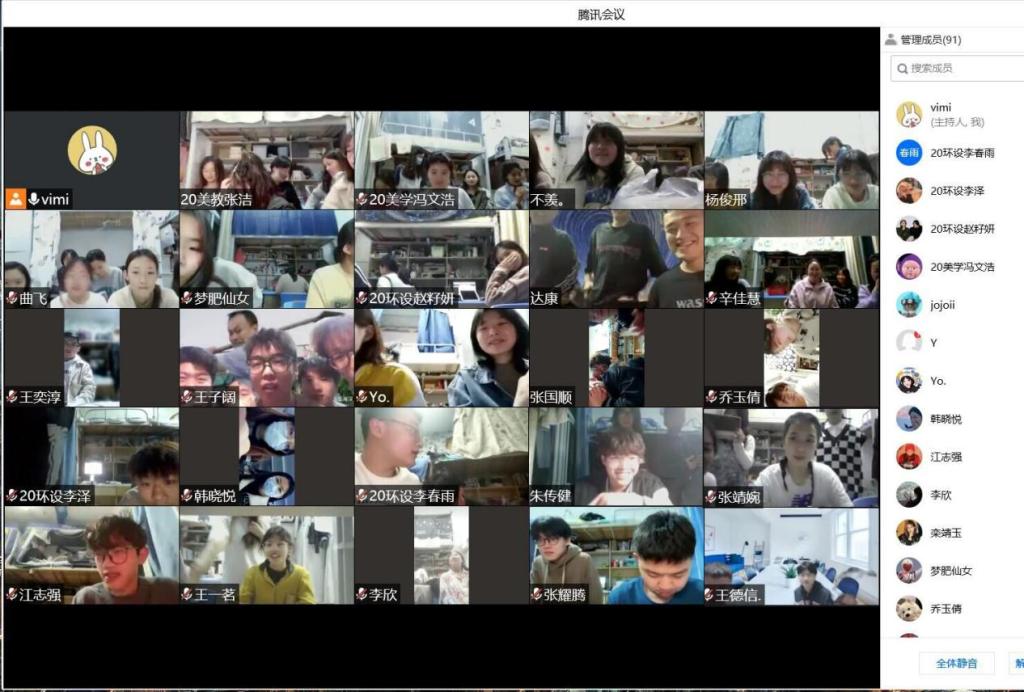Click the member icon beside 管理成员(91)
The height and width of the screenshot is (692, 1024).
coord(890,40)
